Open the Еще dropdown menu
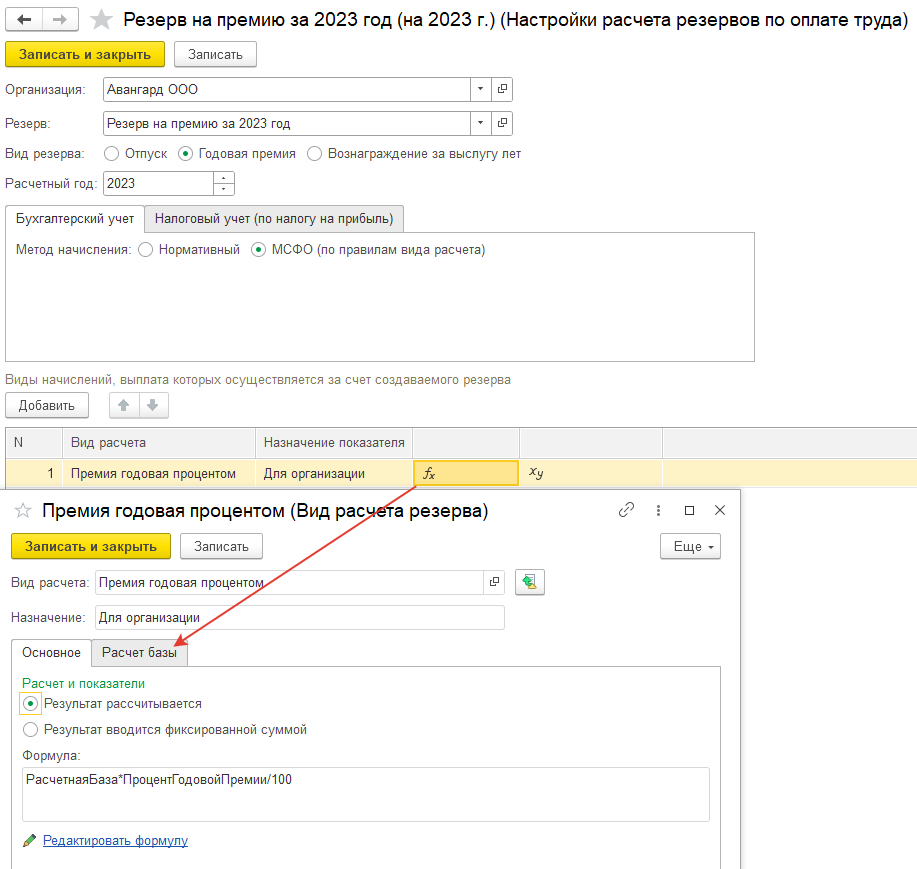Viewport: 917px width, 869px height. 691,546
